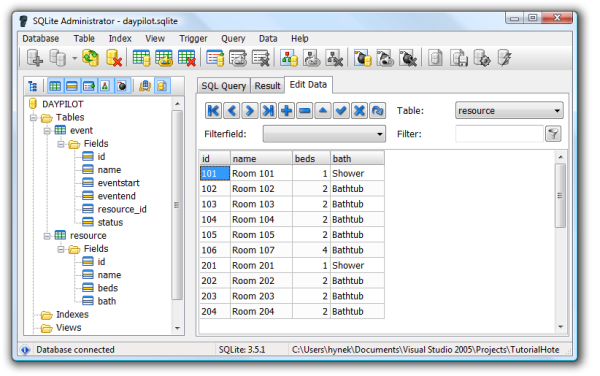The image size is (600, 376).
Task: Select the Edit Data tab
Action: pyautogui.click(x=308, y=85)
